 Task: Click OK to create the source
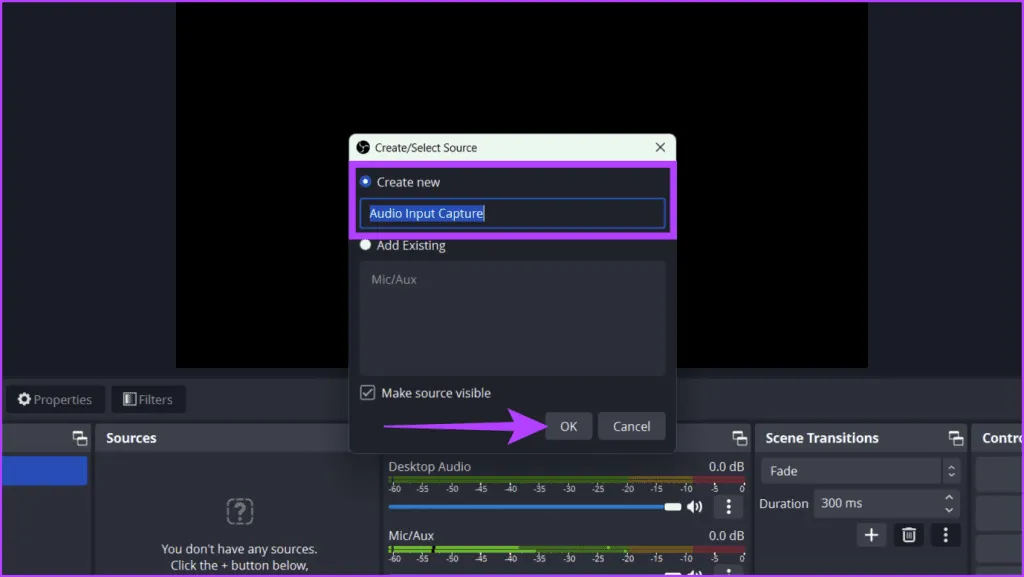click(x=568, y=426)
